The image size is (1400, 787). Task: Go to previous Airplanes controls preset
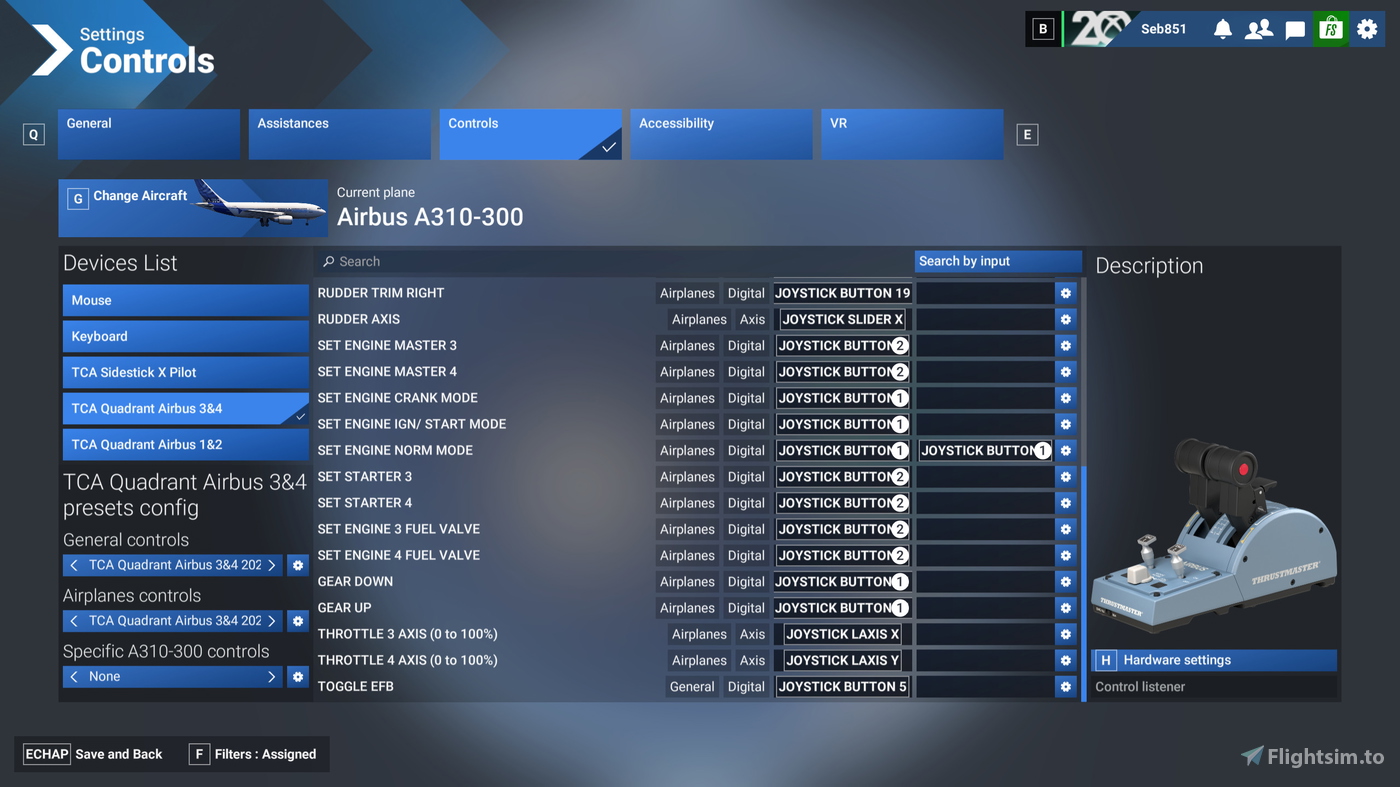[x=74, y=620]
